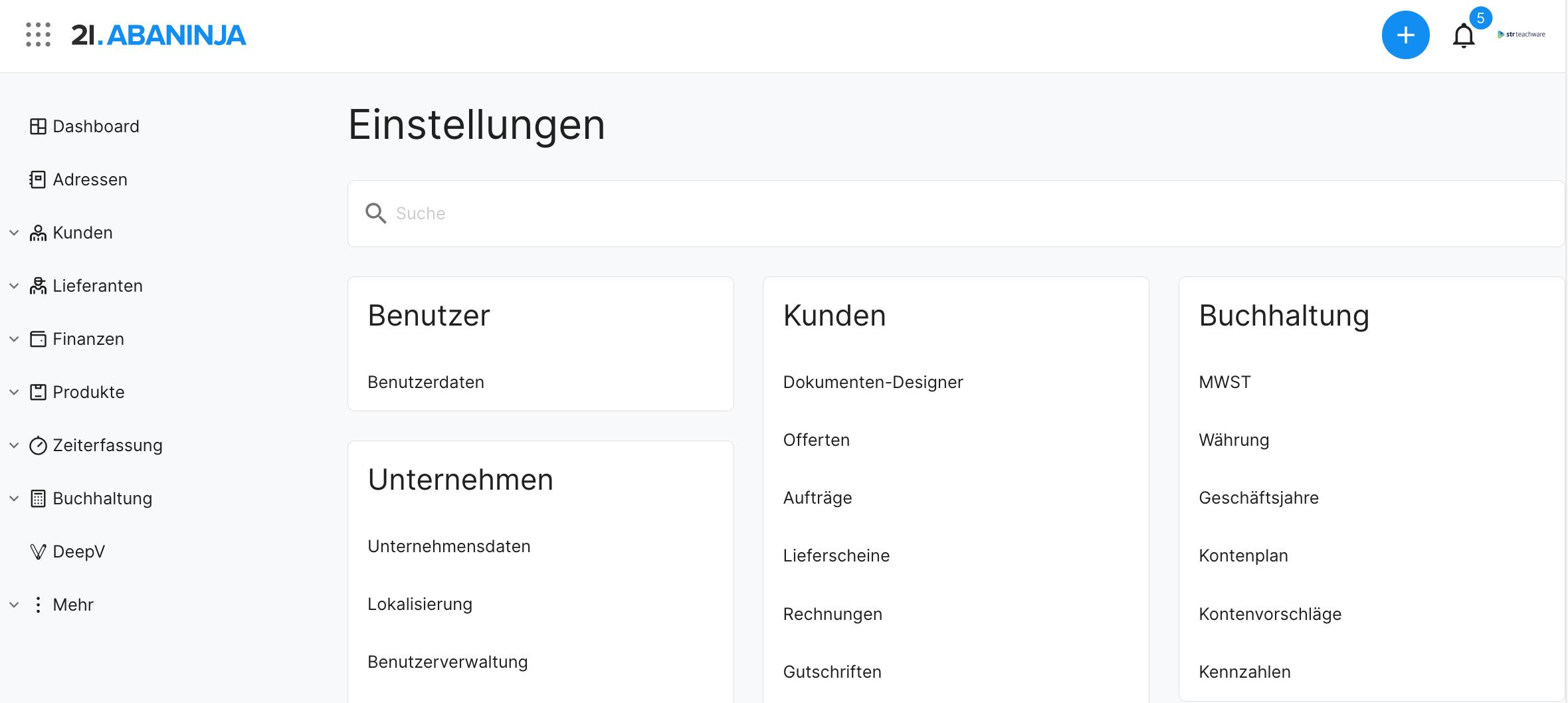This screenshot has height=703, width=1568.
Task: Open Benutzerdaten settings
Action: (x=426, y=382)
